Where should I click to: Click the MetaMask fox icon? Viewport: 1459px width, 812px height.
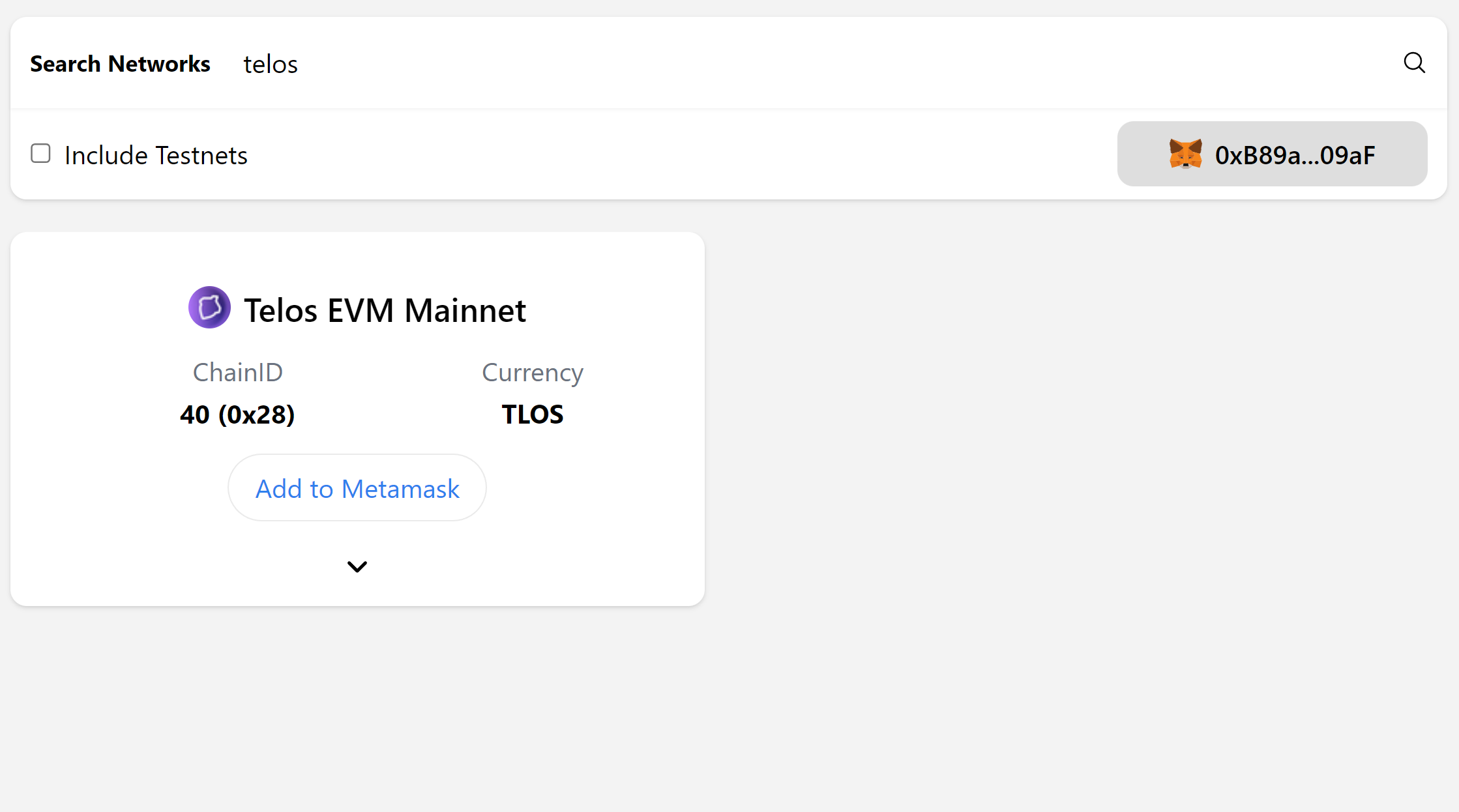pos(1185,154)
